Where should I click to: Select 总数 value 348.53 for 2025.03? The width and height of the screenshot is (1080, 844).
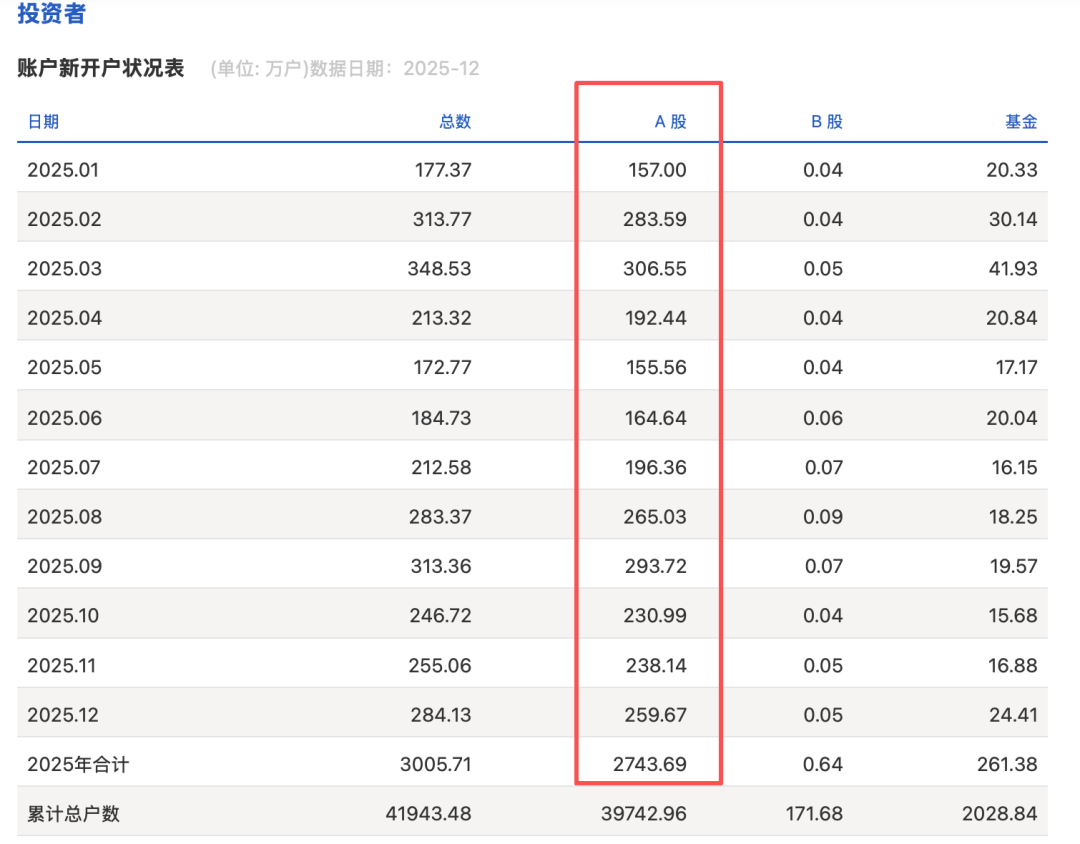(x=441, y=269)
